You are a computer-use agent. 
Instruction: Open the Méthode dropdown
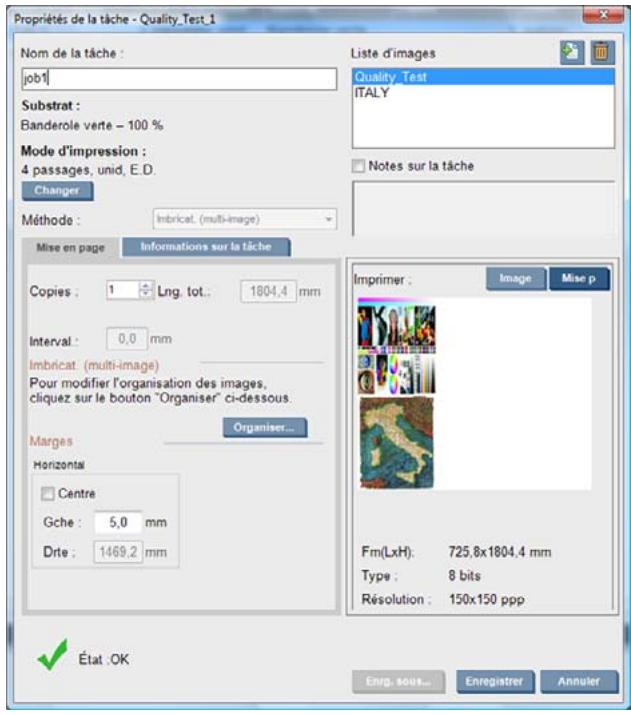tap(245, 219)
